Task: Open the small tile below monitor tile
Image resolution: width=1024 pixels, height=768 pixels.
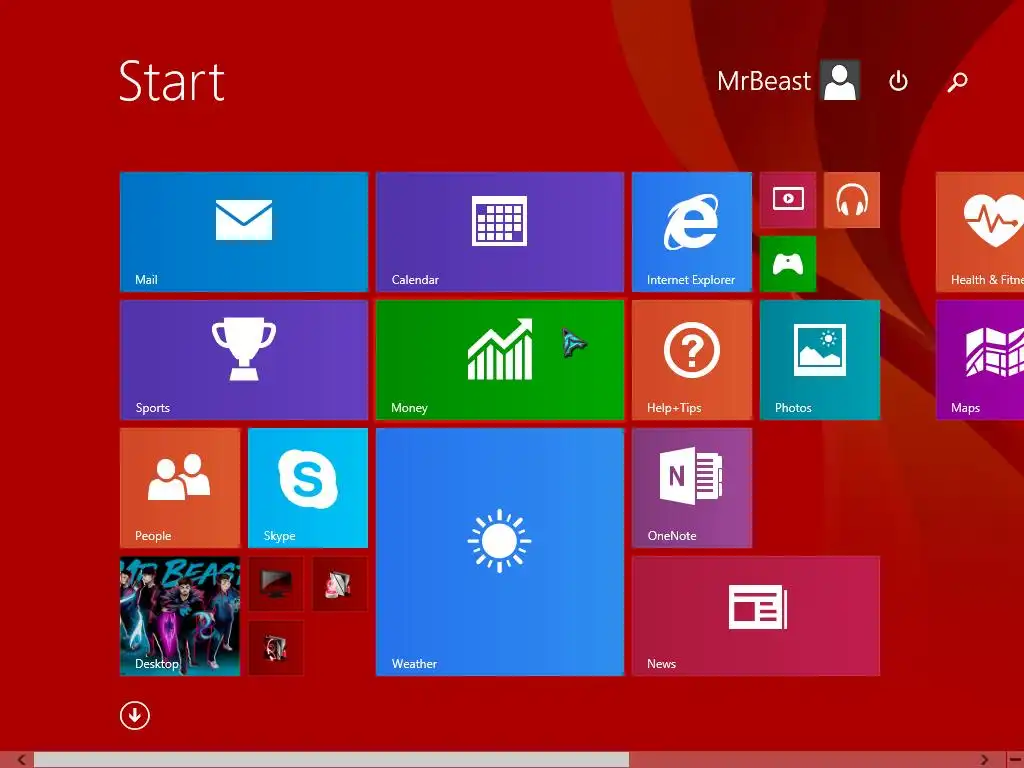Action: (x=276, y=648)
